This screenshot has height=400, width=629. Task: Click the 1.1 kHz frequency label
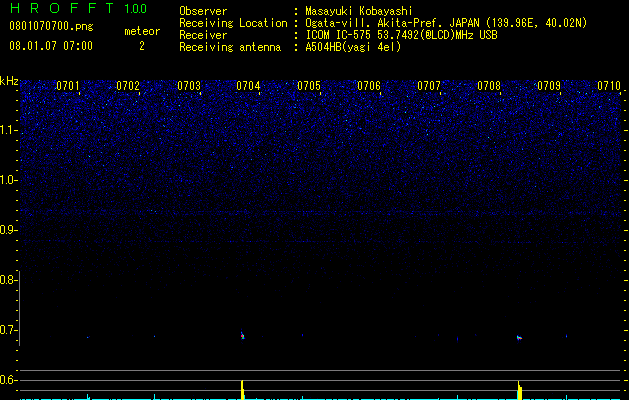[8, 130]
